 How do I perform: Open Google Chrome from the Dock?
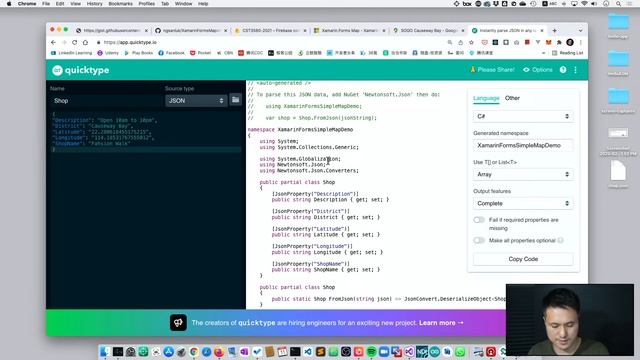[194, 351]
